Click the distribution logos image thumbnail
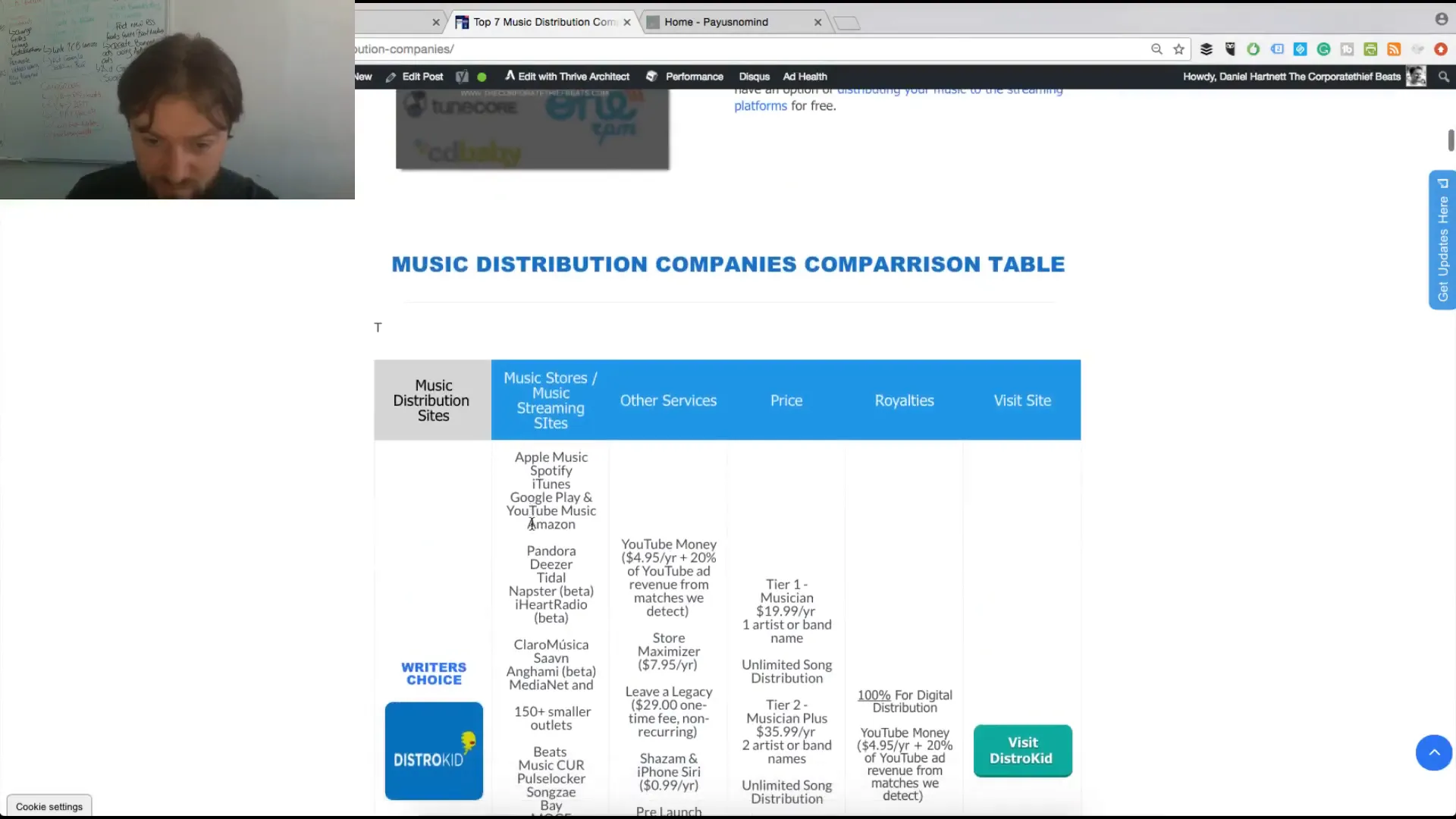 coord(532,129)
